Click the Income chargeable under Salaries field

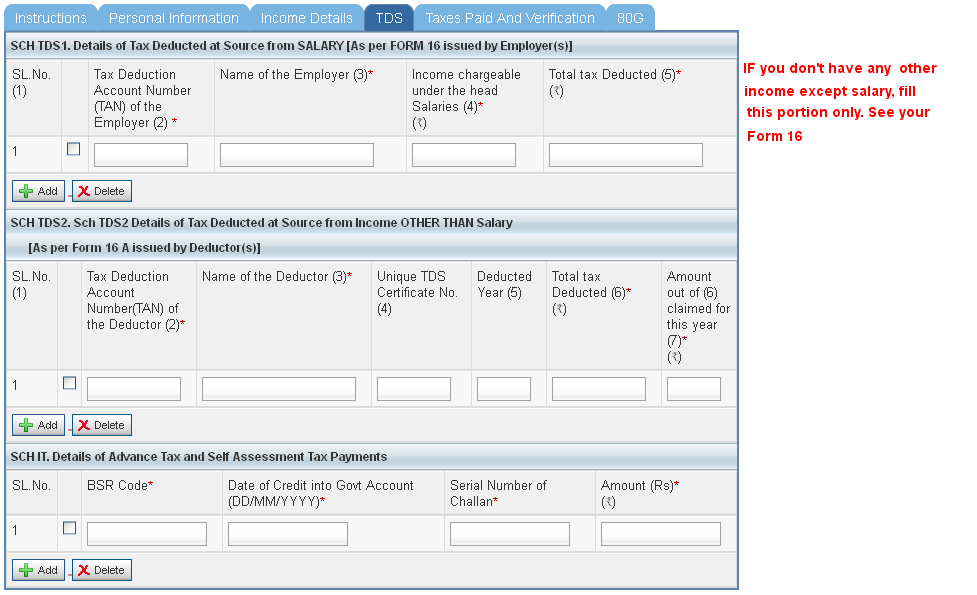pos(463,154)
